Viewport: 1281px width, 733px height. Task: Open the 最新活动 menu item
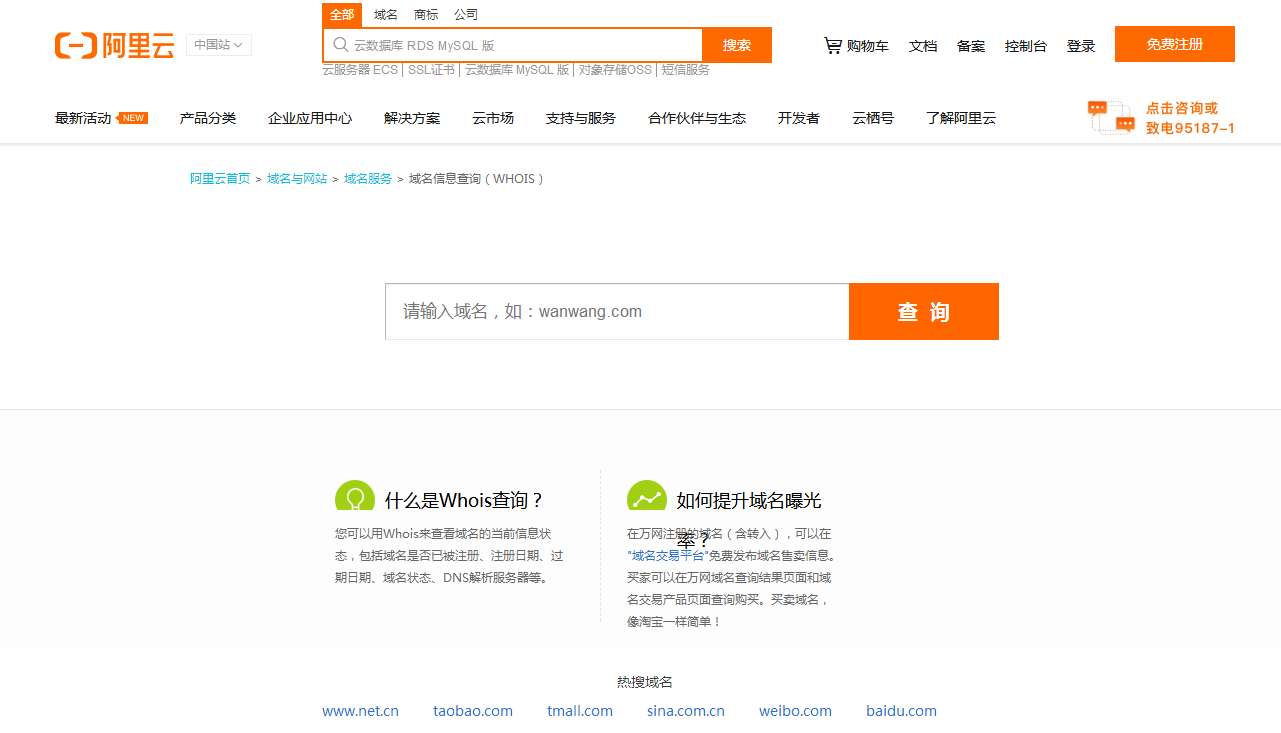click(83, 118)
